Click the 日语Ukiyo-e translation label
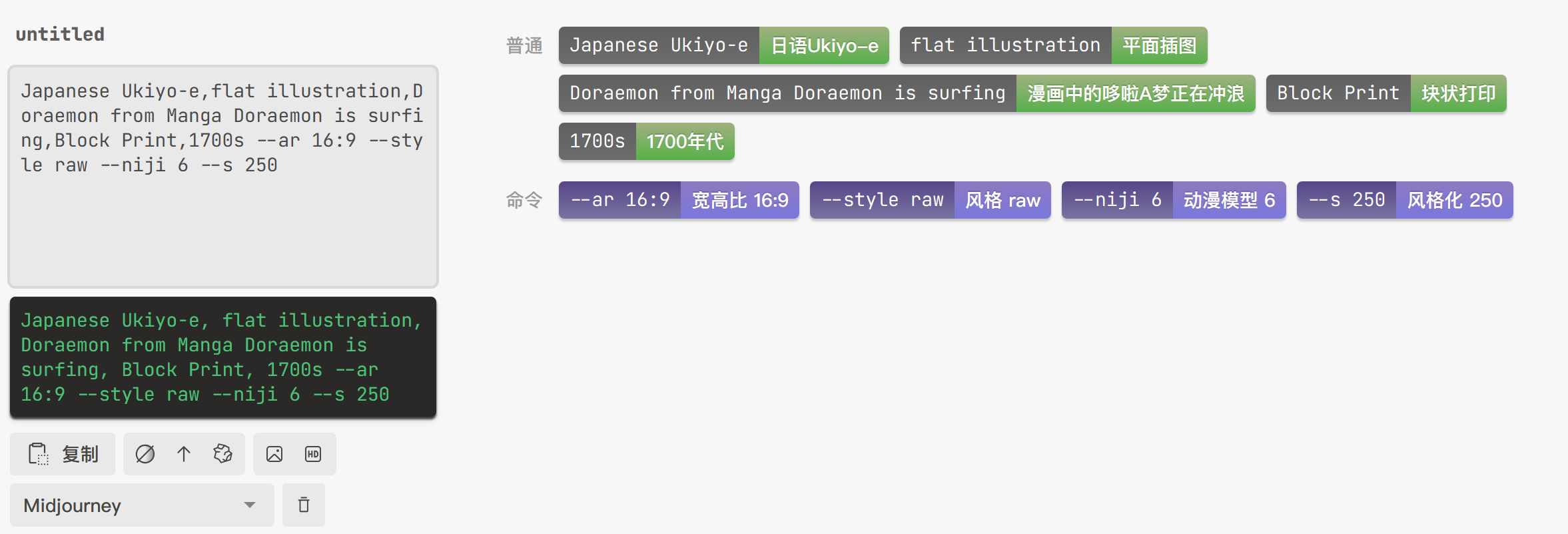 click(824, 45)
